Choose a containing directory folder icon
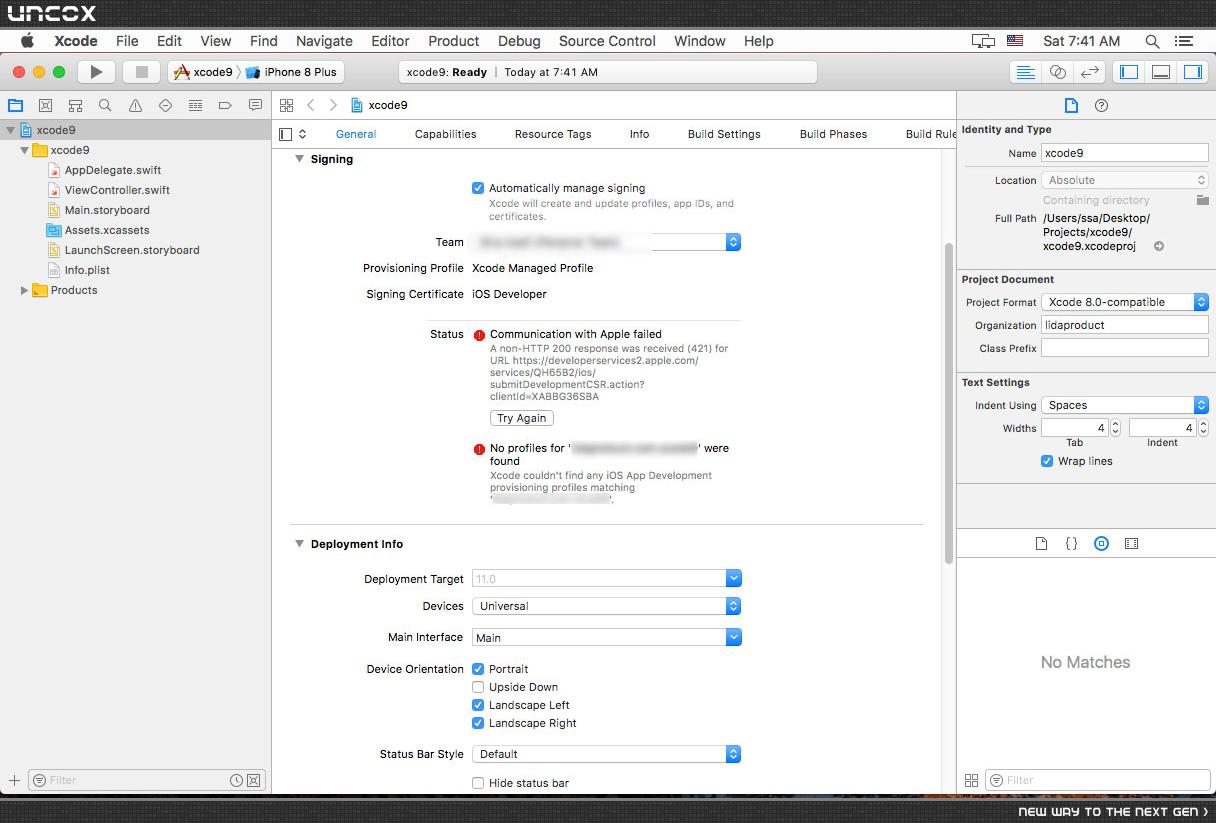Screen dimensions: 1216x823 [x=1202, y=200]
